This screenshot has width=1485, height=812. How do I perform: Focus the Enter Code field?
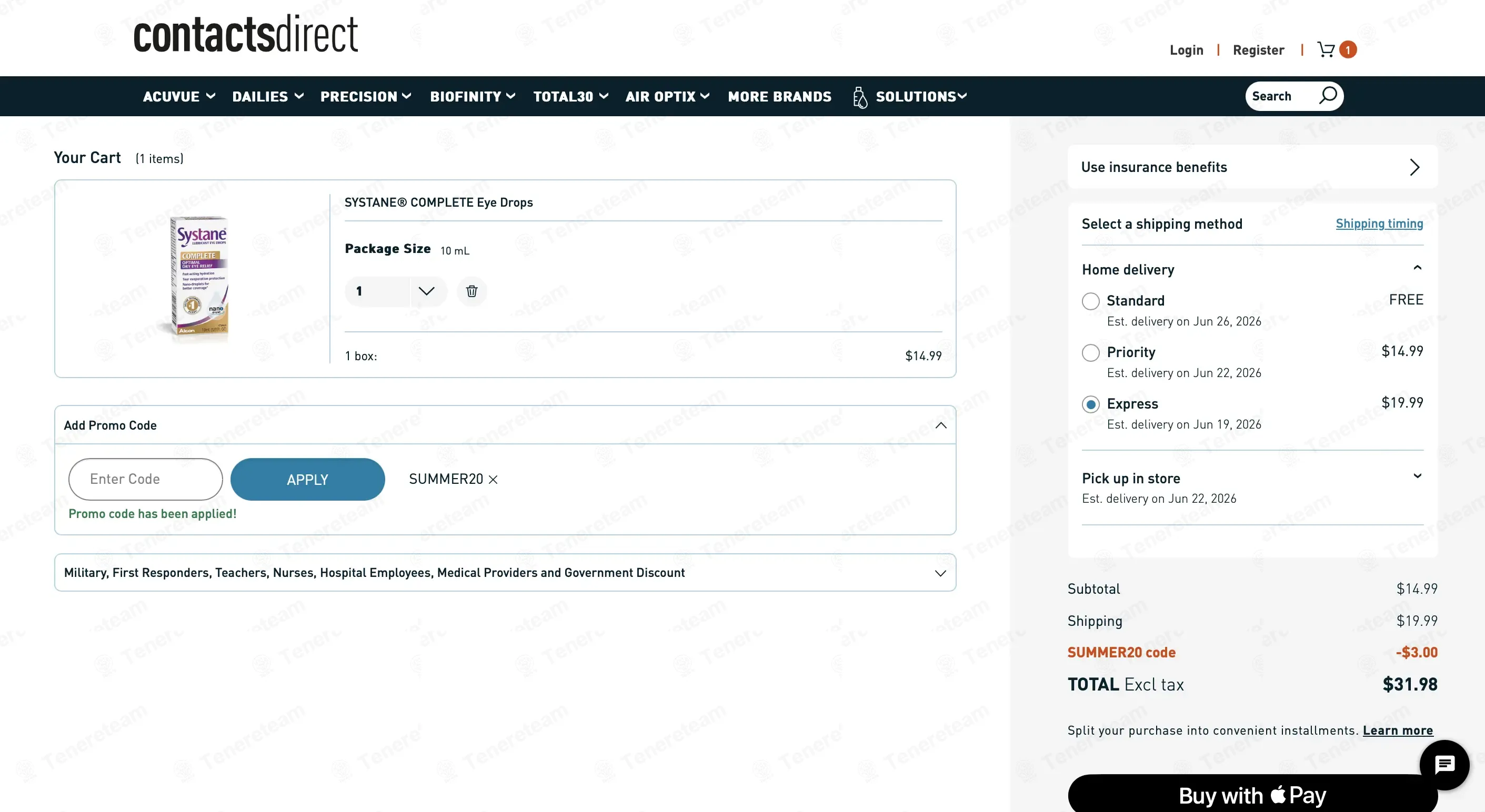(x=145, y=480)
